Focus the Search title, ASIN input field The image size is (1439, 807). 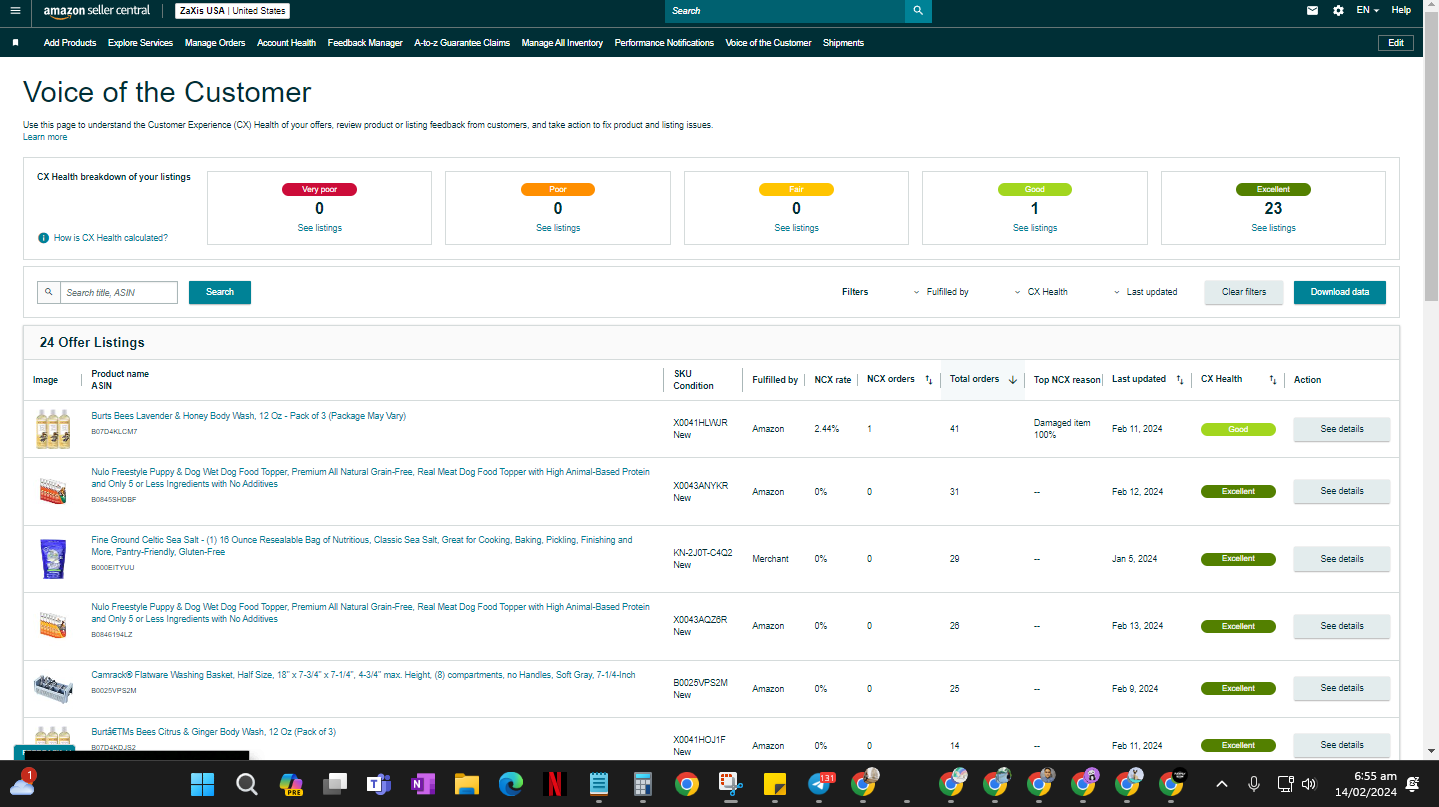[118, 293]
